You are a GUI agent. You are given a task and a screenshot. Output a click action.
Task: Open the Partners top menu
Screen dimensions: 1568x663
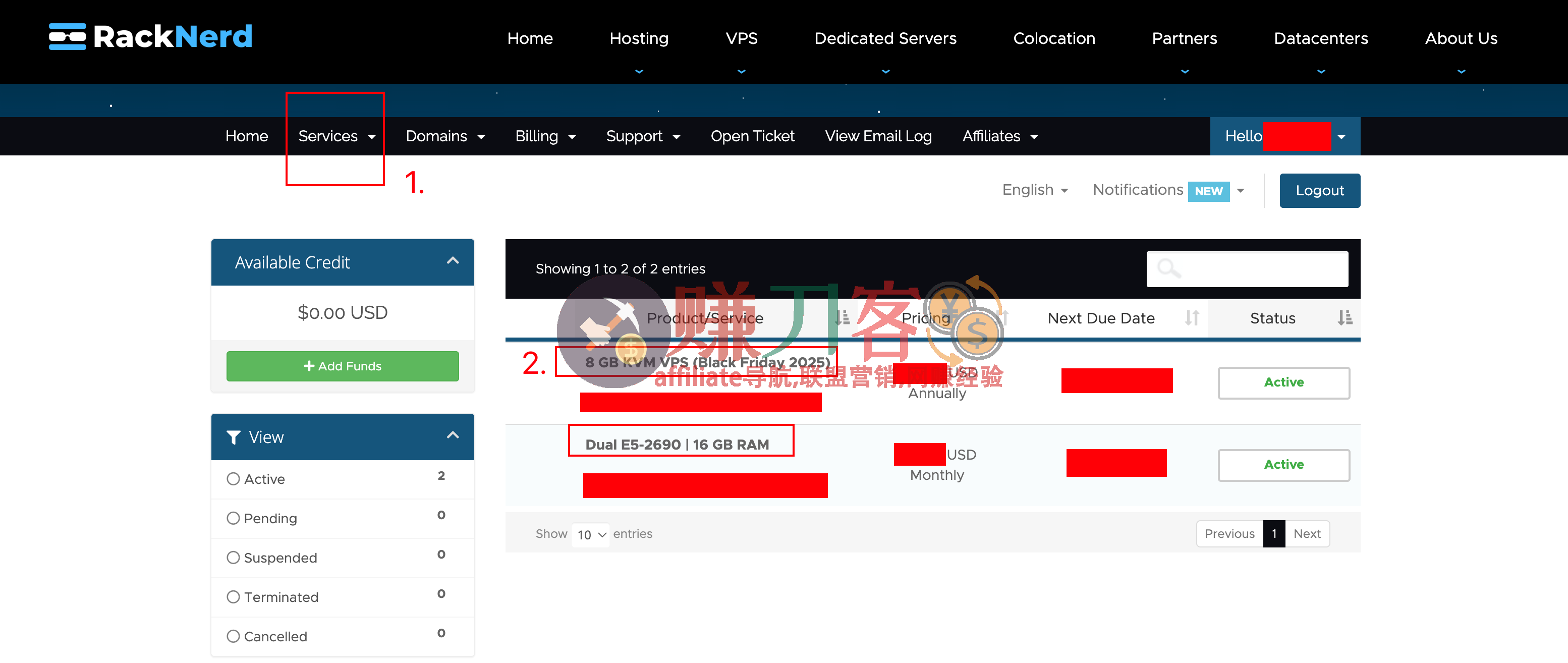coord(1184,38)
